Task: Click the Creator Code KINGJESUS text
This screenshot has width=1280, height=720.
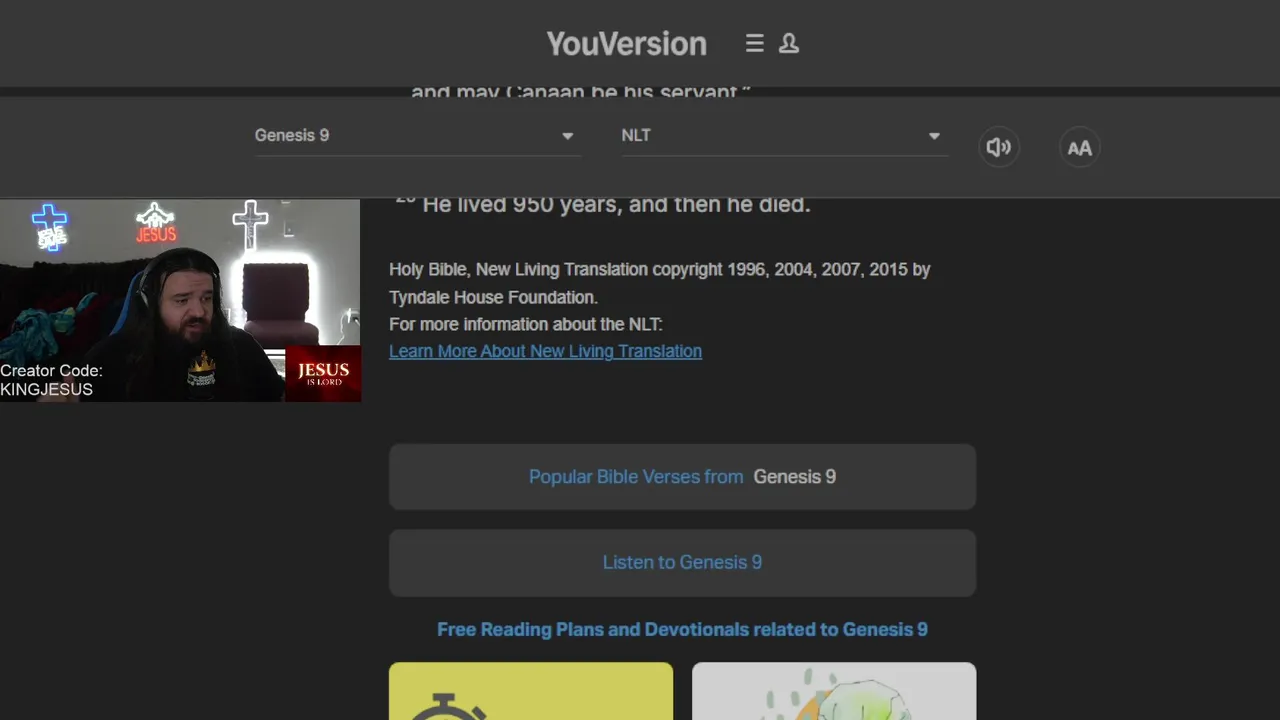Action: (x=51, y=380)
